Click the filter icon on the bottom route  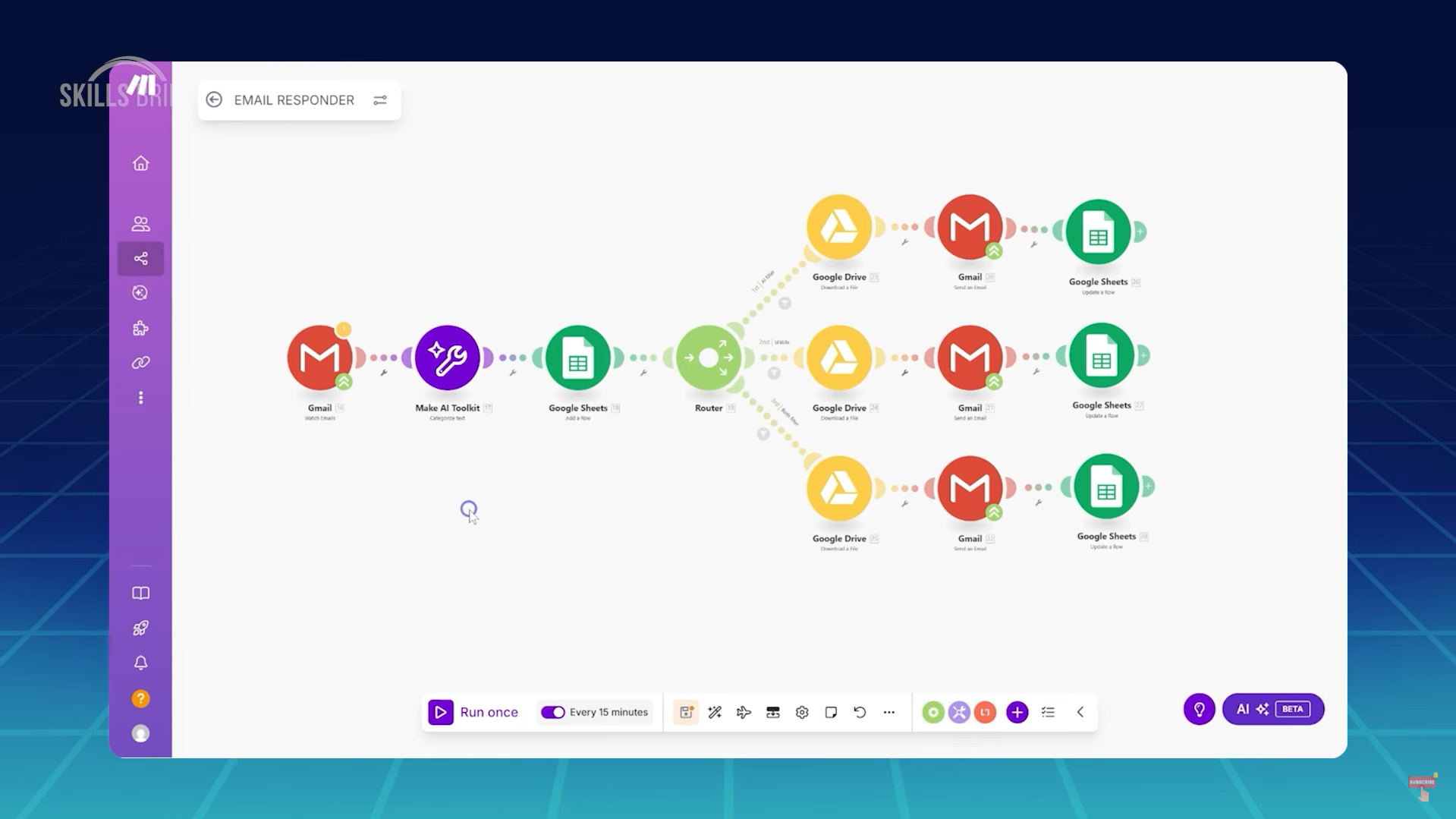click(763, 434)
